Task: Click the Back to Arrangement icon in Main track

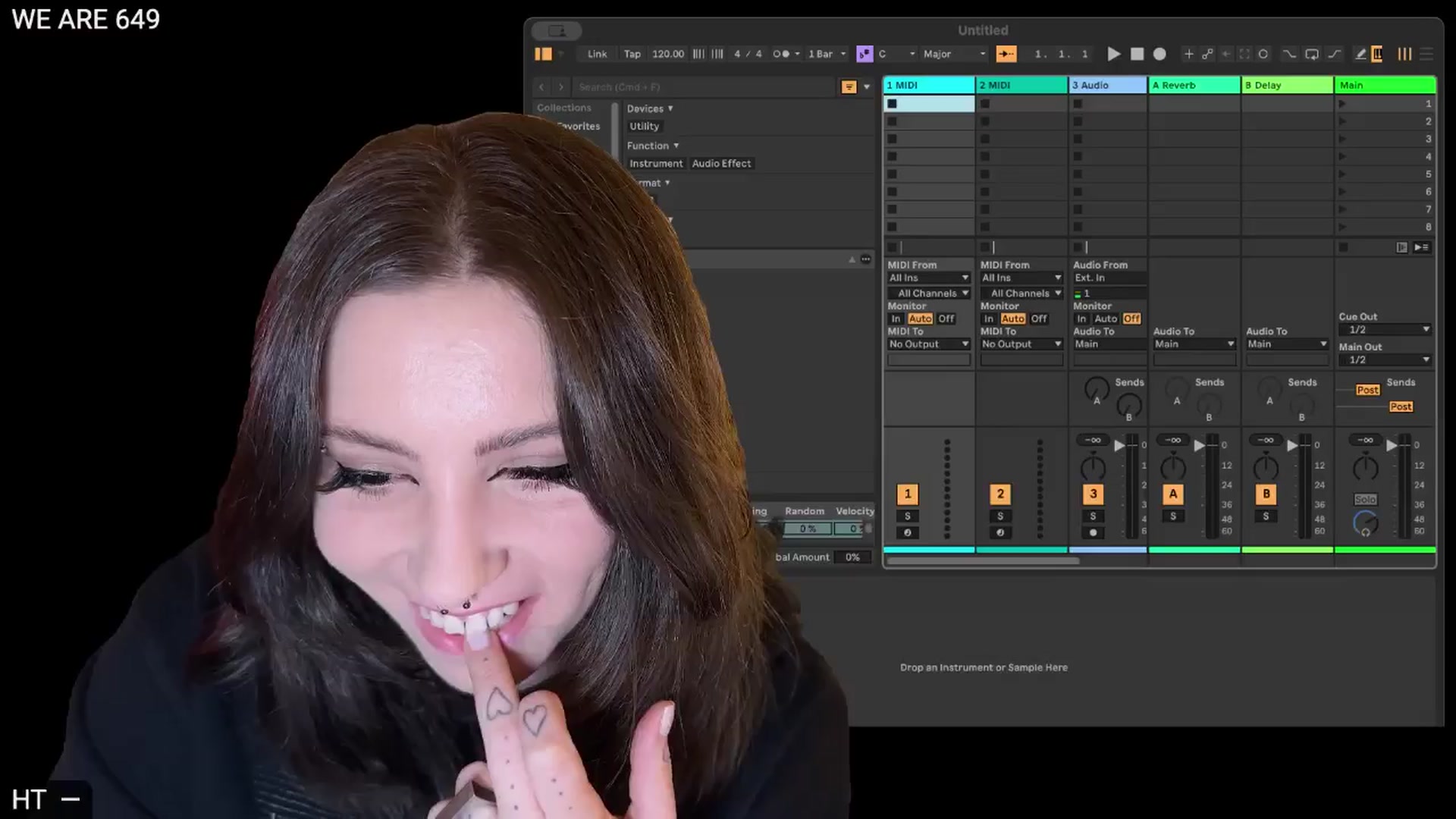Action: [x=1401, y=247]
